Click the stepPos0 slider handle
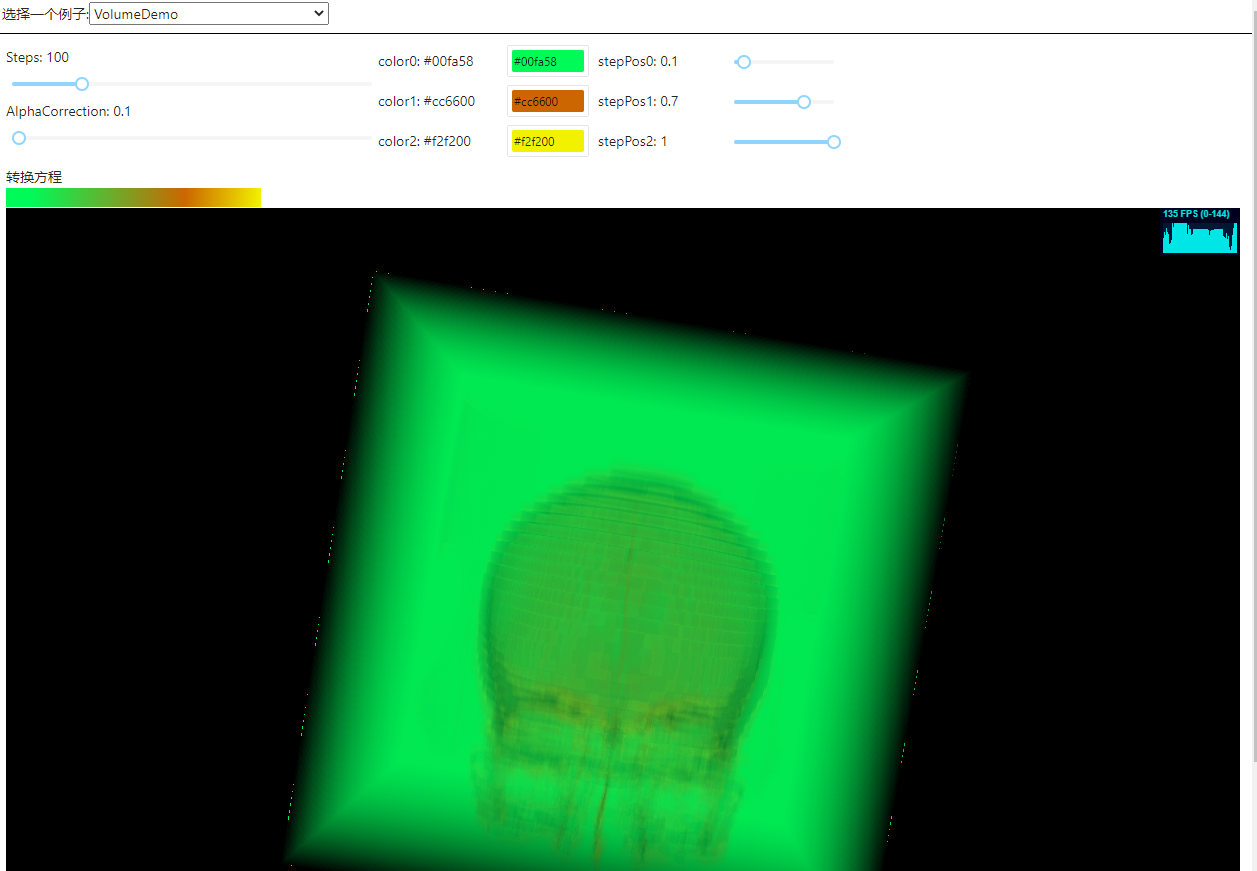The image size is (1257, 871). pos(743,62)
